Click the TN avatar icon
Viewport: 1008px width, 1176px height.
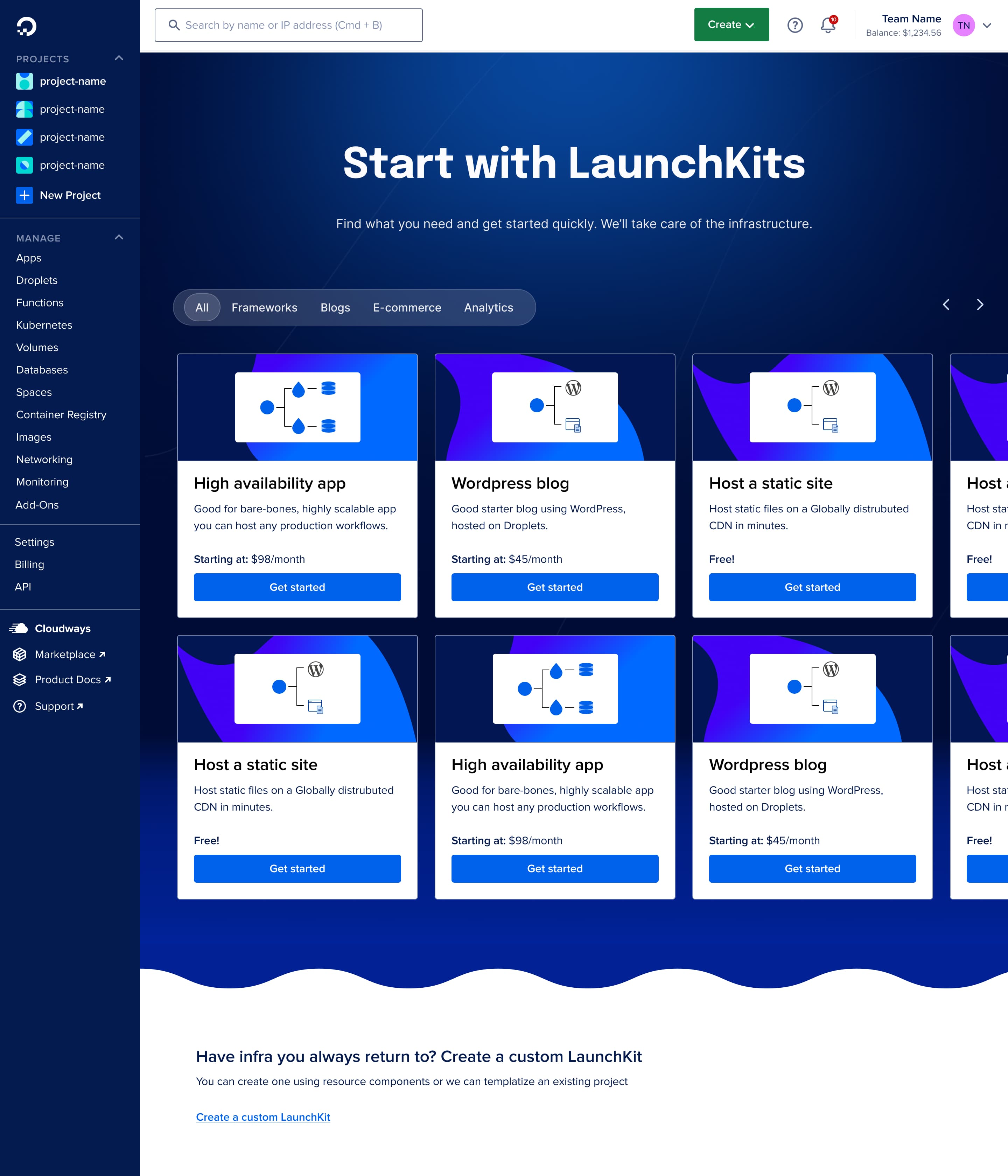[963, 25]
